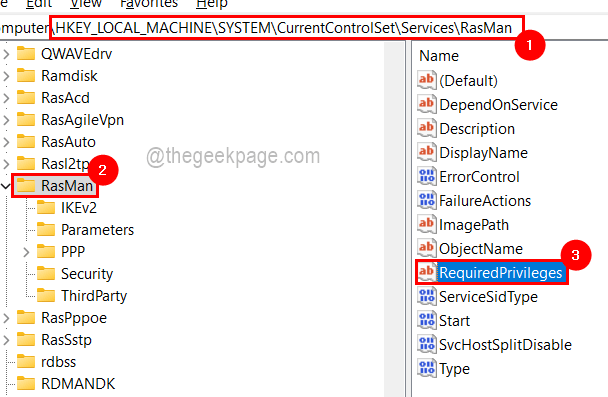Click the binary icon beside ErrorControl
Screen dimensions: 608x397
pos(427,176)
